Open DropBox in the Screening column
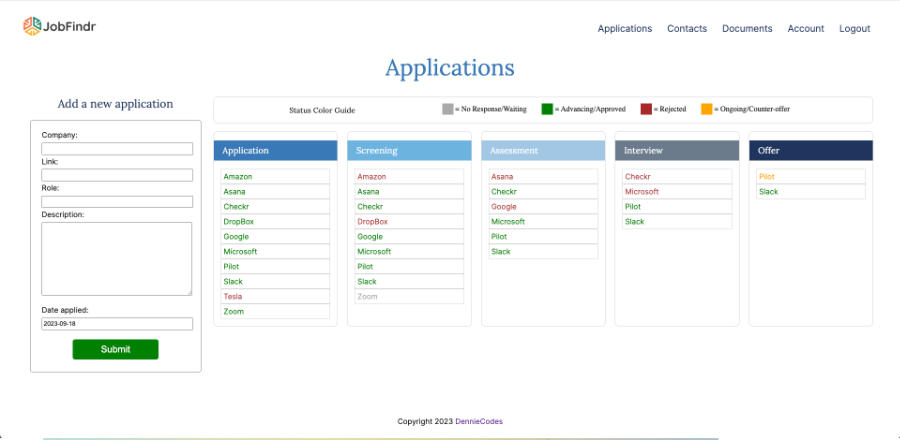Viewport: 900px width, 440px height. pos(409,221)
